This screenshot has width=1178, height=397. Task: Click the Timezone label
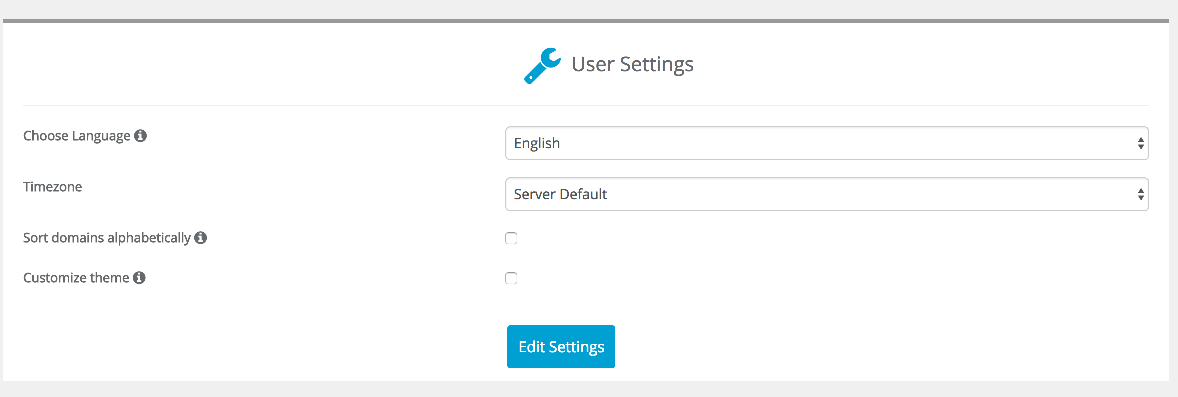click(53, 186)
